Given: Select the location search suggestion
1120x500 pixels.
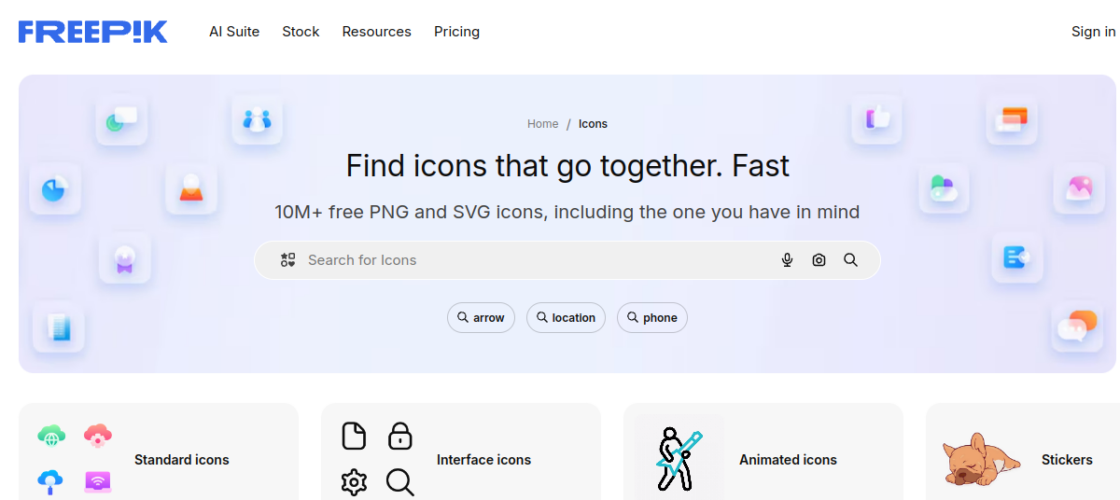Looking at the screenshot, I should pyautogui.click(x=566, y=318).
